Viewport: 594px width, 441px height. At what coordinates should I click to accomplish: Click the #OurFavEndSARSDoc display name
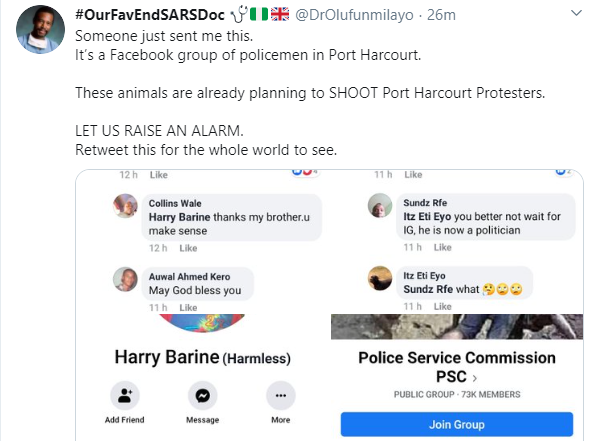(150, 15)
